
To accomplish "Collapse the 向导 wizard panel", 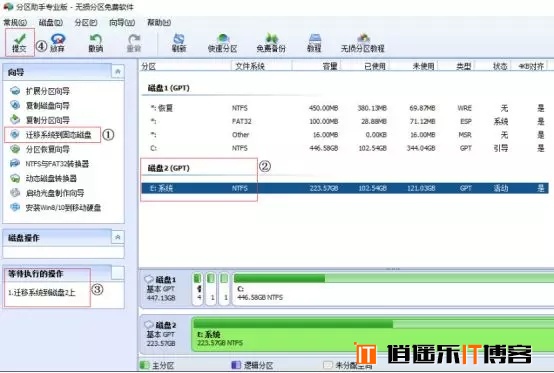I will pos(118,72).
